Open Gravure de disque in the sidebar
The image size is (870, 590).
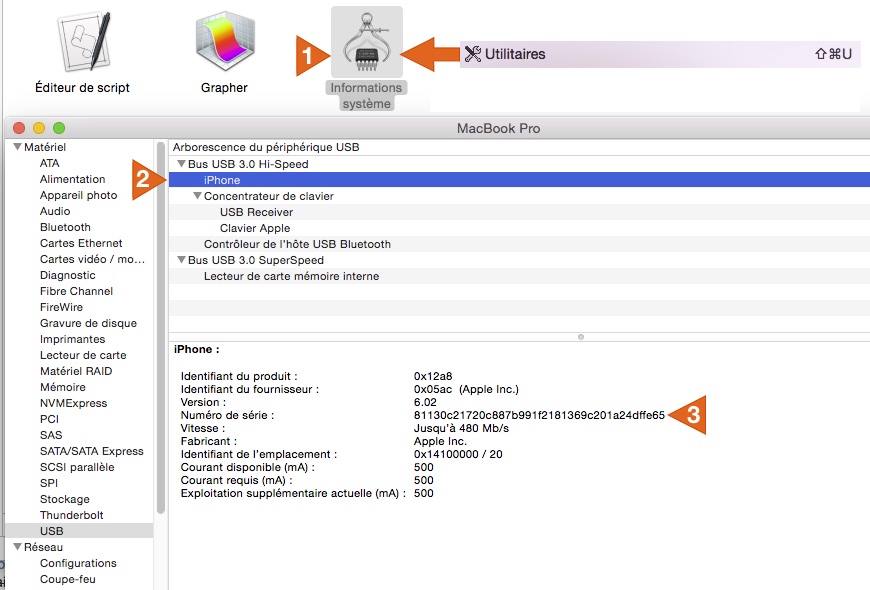(x=88, y=323)
